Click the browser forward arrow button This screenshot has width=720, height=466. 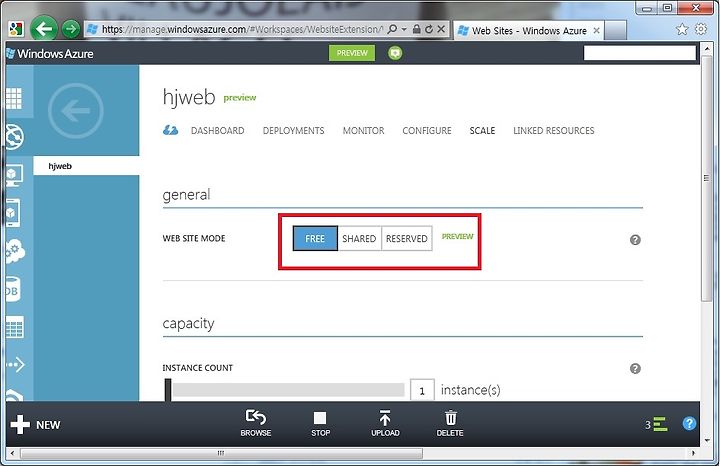point(70,29)
